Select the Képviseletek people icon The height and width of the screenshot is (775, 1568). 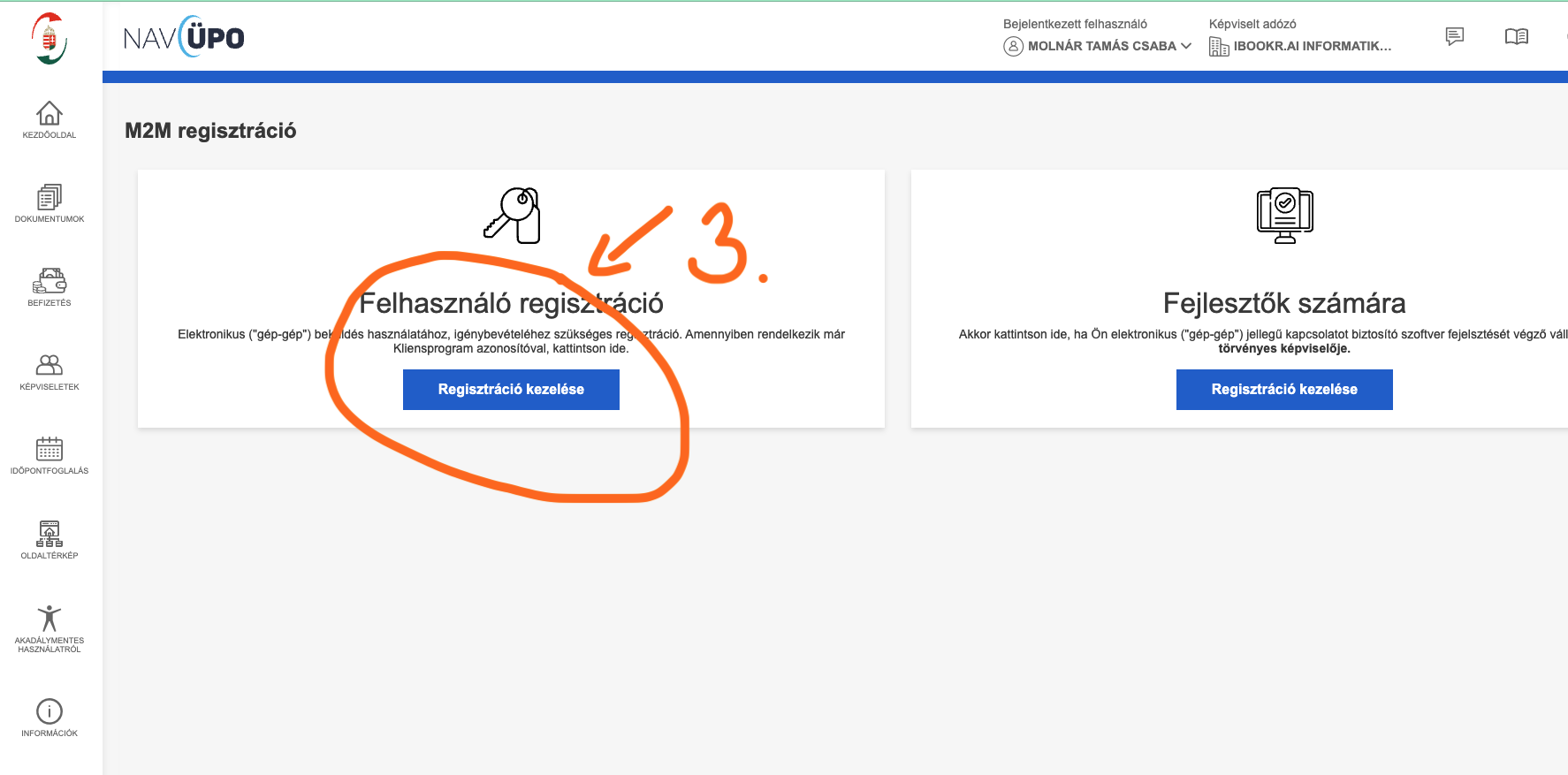tap(49, 365)
